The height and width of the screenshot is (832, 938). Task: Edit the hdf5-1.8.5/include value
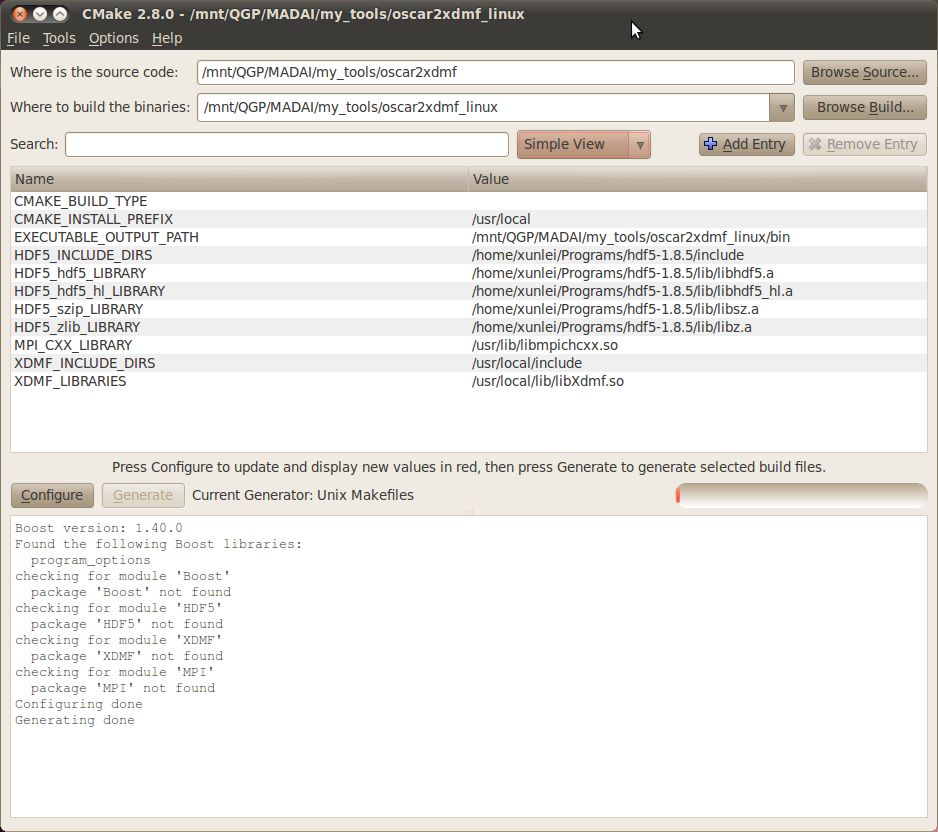(x=608, y=255)
